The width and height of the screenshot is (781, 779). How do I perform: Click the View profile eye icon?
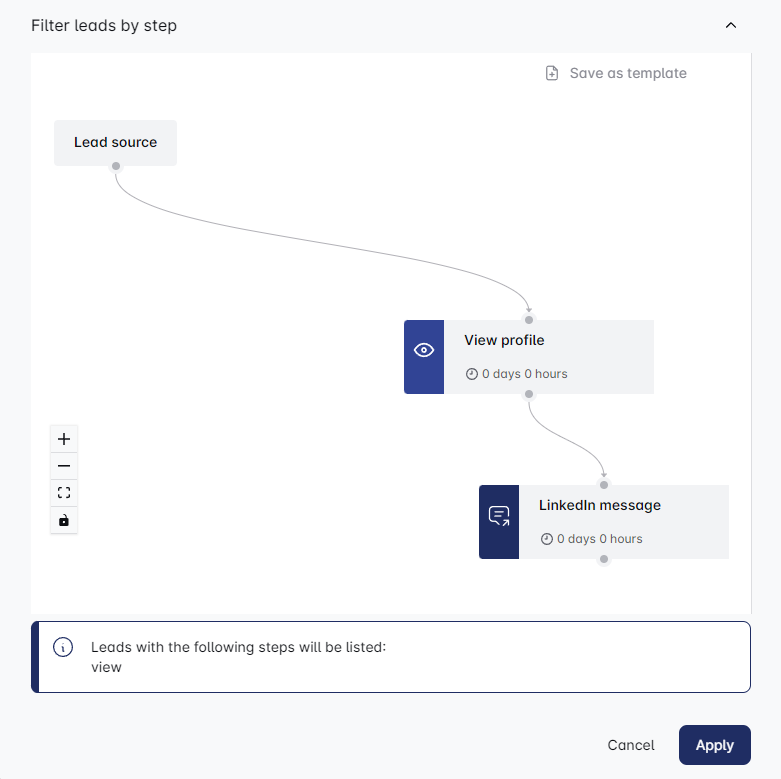click(424, 350)
